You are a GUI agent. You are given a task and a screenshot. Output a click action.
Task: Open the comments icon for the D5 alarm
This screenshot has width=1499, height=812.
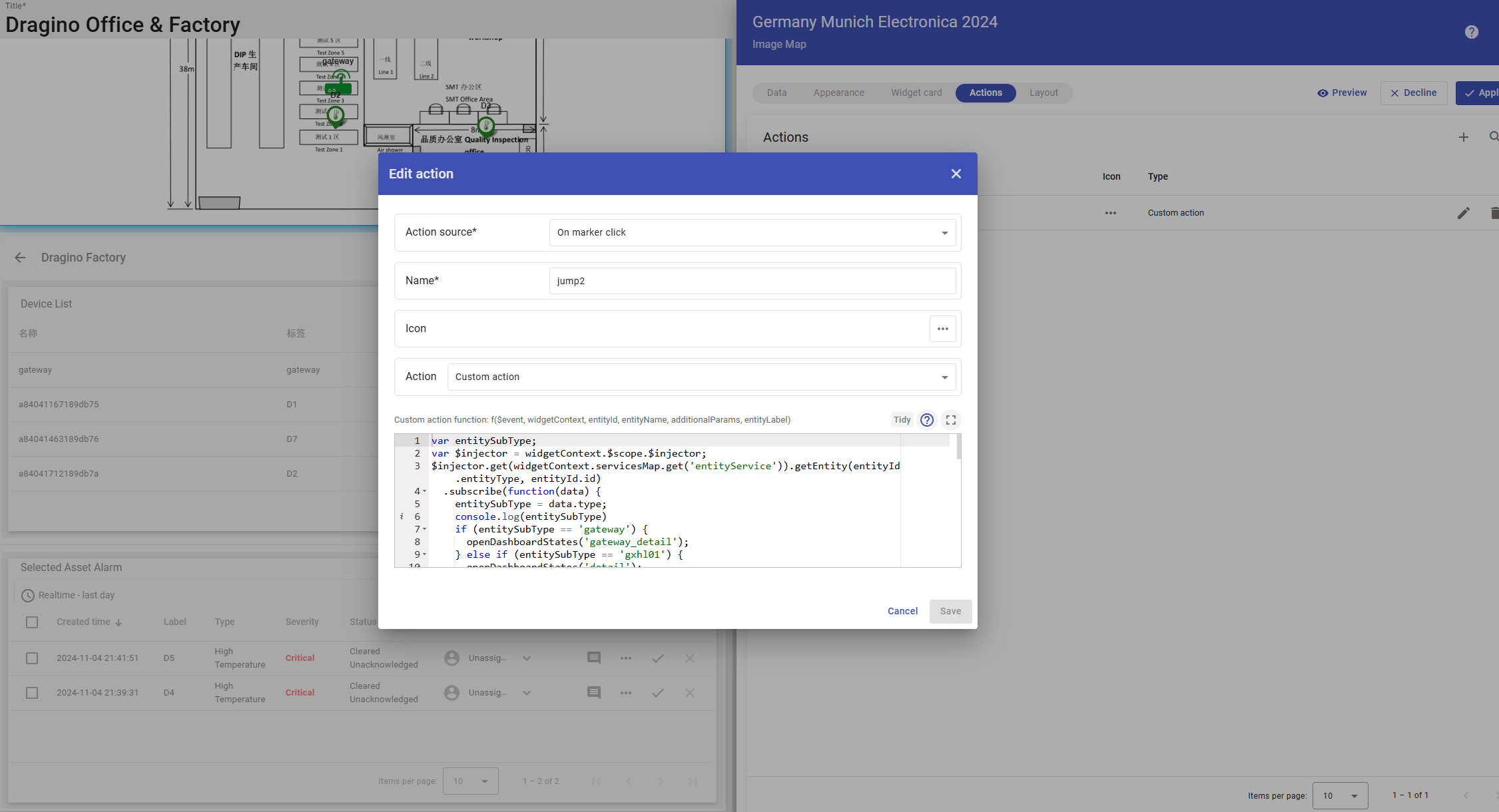[x=593, y=658]
